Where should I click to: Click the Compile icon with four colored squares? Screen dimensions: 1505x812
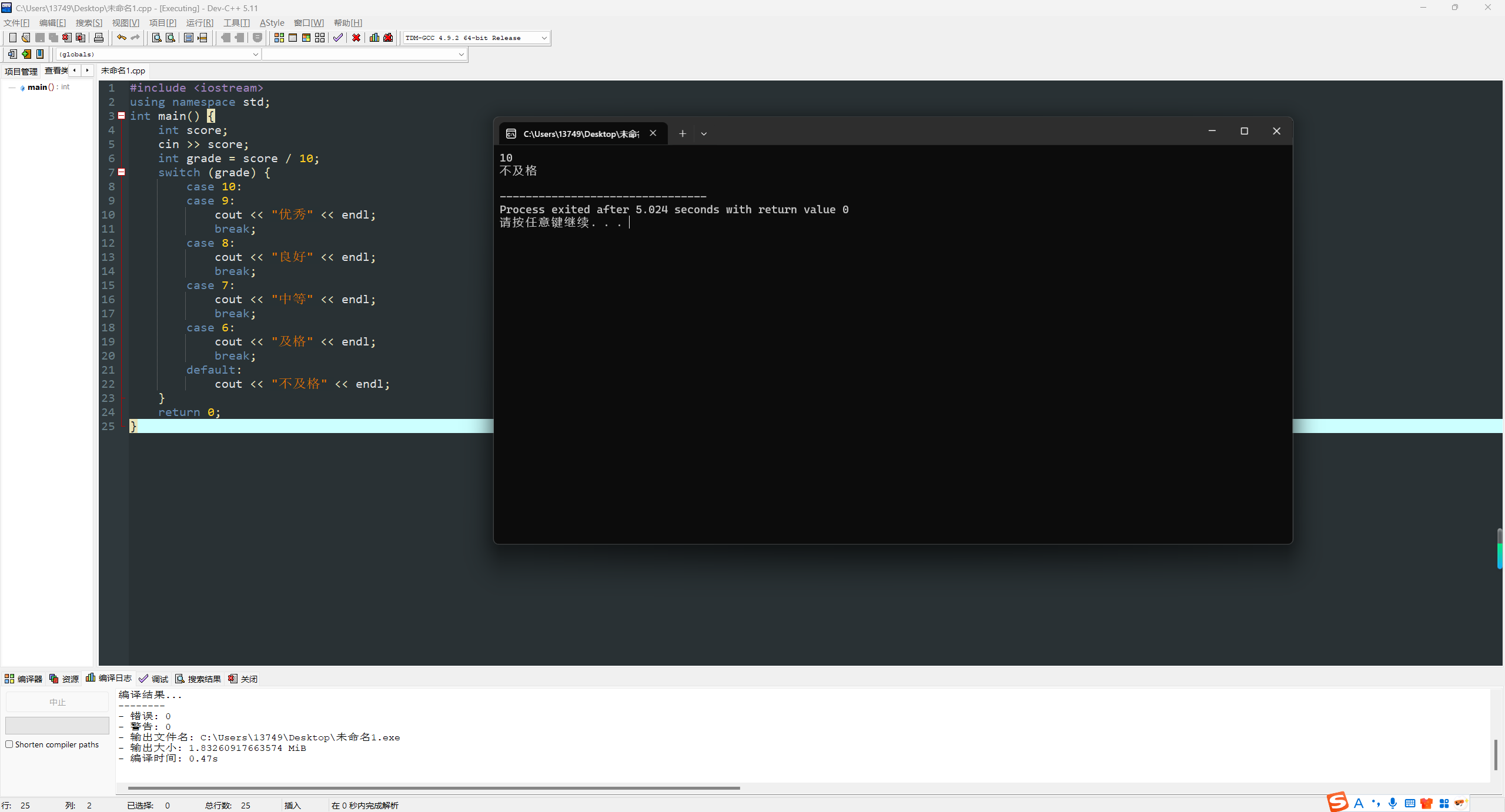pyautogui.click(x=279, y=38)
